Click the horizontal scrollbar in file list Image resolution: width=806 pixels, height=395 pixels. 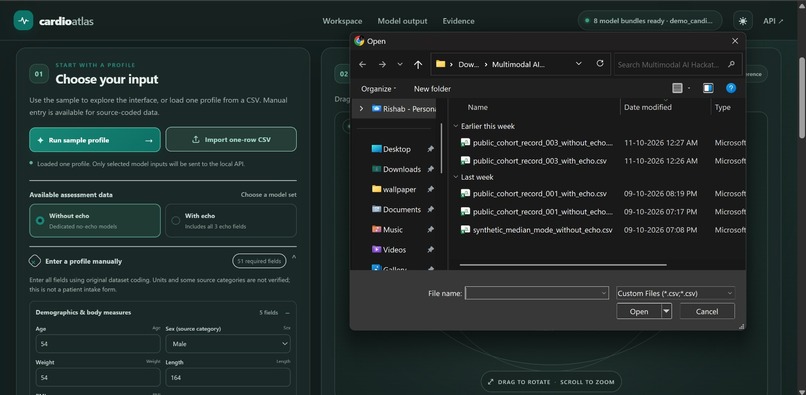563,265
